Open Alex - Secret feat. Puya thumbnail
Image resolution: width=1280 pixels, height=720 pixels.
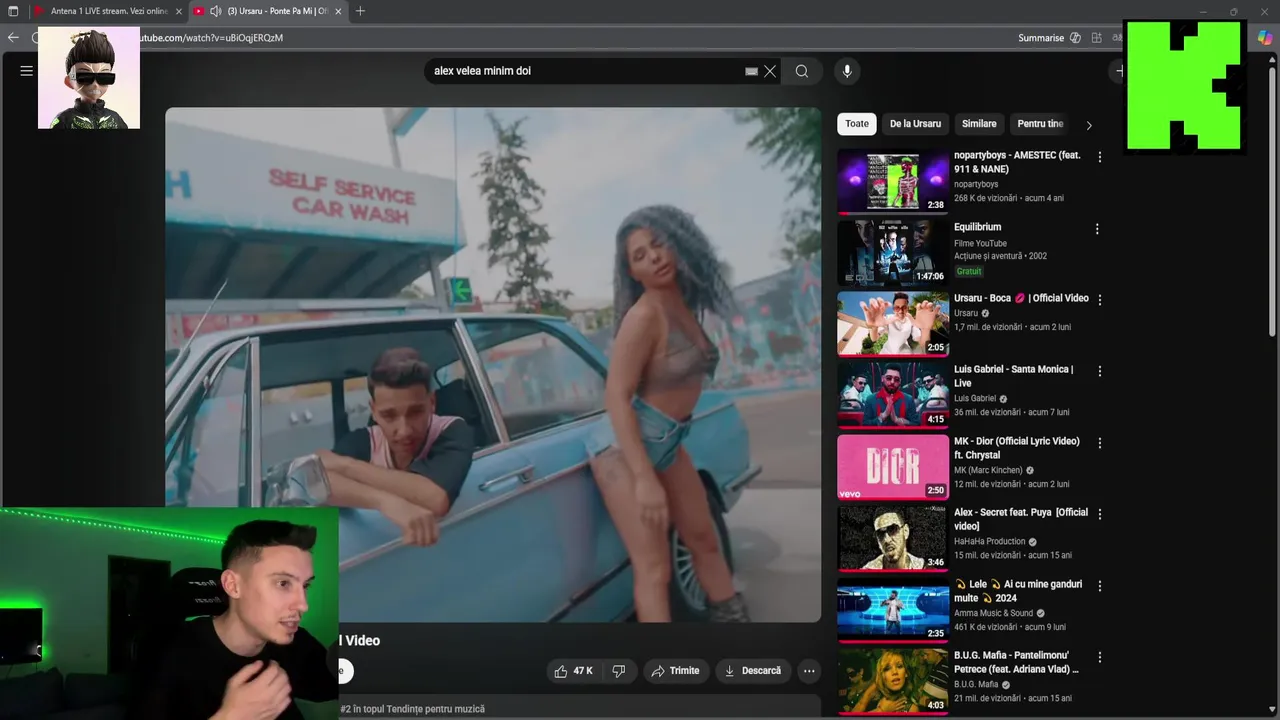pyautogui.click(x=893, y=539)
